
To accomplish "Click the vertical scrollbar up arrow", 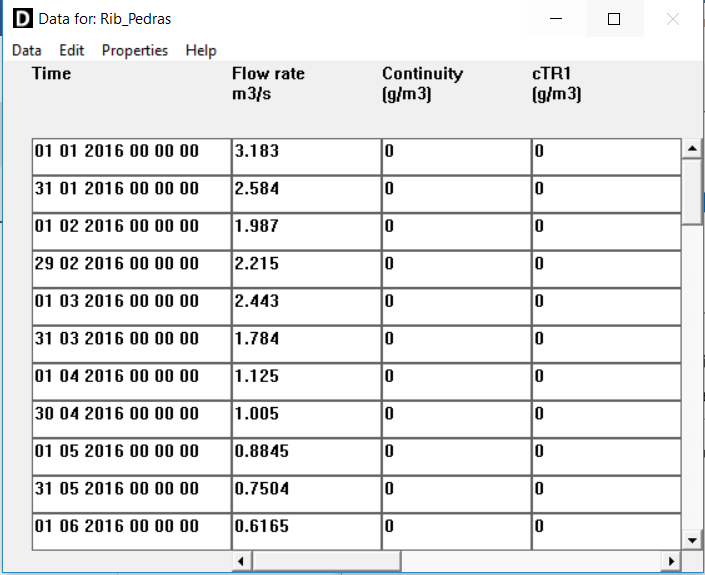I will pyautogui.click(x=691, y=149).
